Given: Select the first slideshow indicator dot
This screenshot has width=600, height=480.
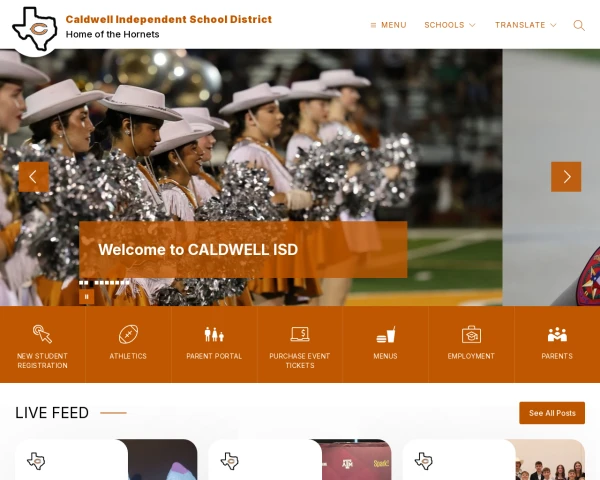Looking at the screenshot, I should click(82, 283).
